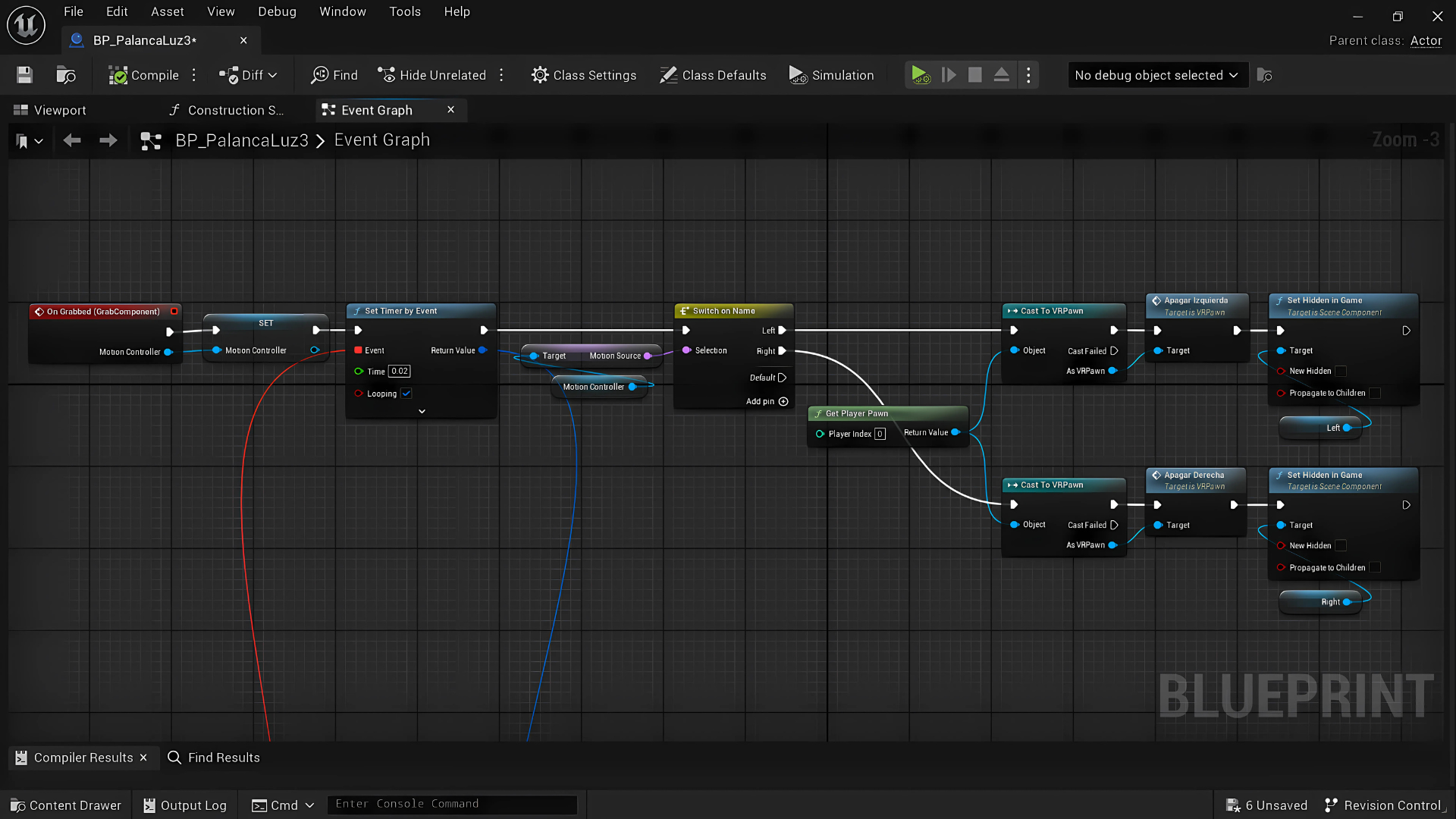This screenshot has width=1456, height=819.
Task: Start Simulation mode
Action: [x=832, y=75]
